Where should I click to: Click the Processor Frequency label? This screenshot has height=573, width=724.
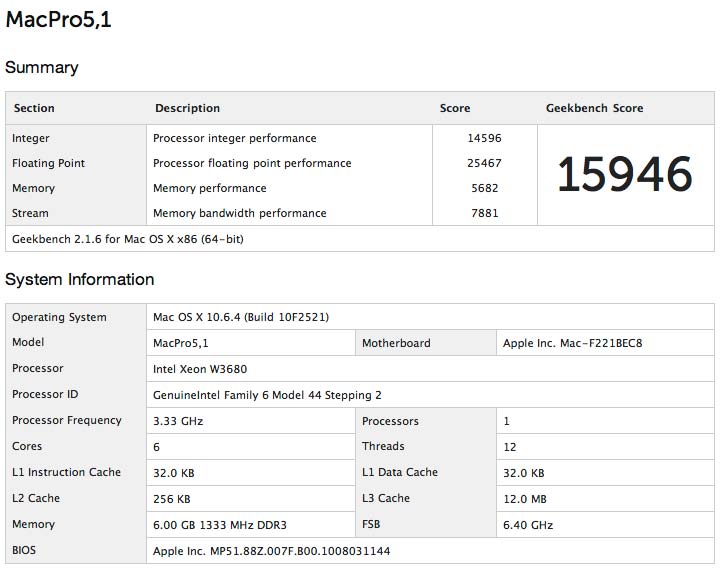pyautogui.click(x=67, y=420)
